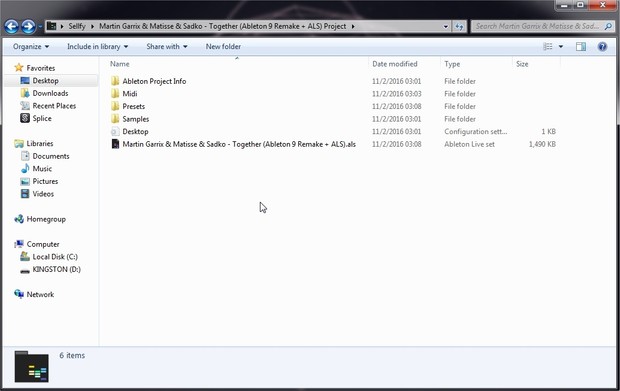Click the New folder button
This screenshot has height=391, width=620.
[x=223, y=47]
